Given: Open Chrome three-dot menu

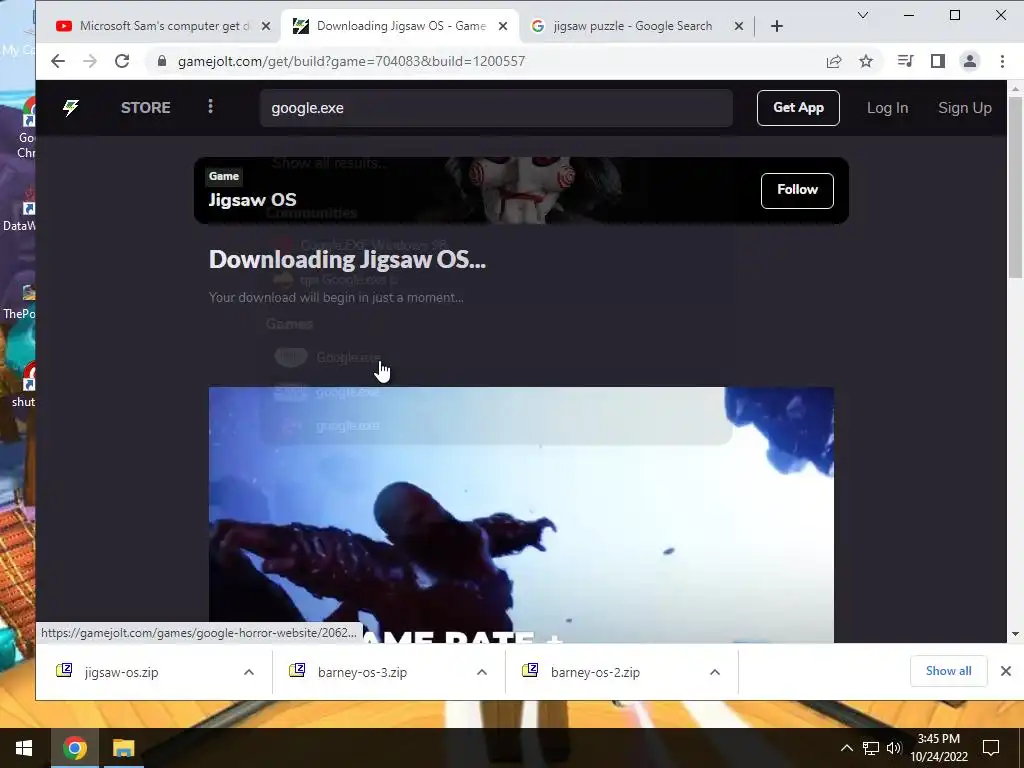Looking at the screenshot, I should pos(1002,61).
